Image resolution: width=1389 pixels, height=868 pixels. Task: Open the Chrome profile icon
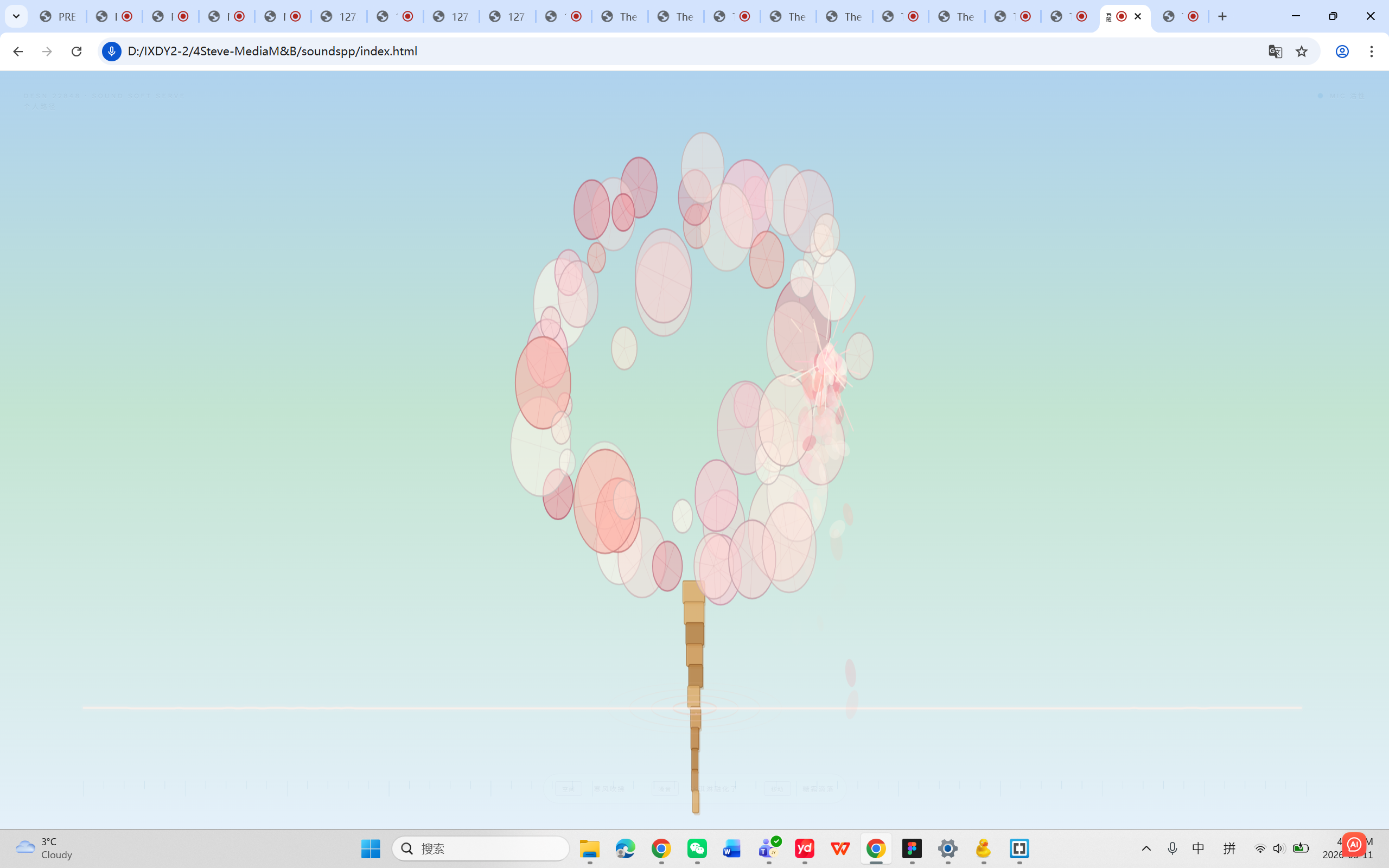coord(1342,51)
